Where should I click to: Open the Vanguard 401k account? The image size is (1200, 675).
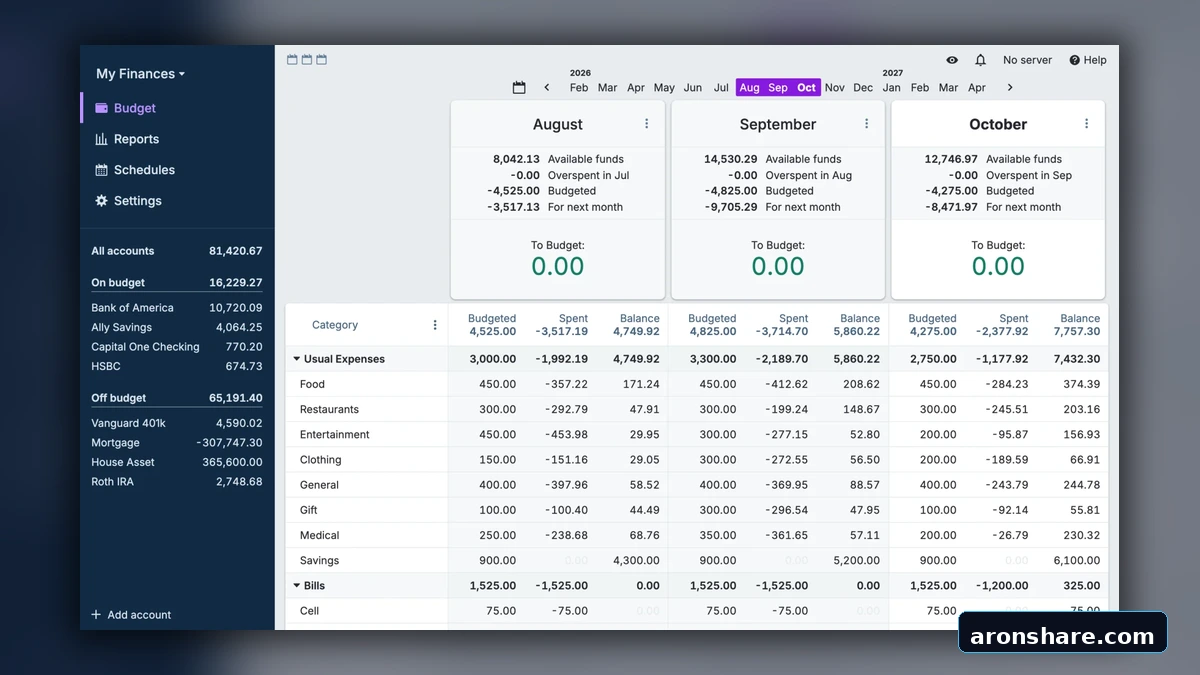(177, 423)
